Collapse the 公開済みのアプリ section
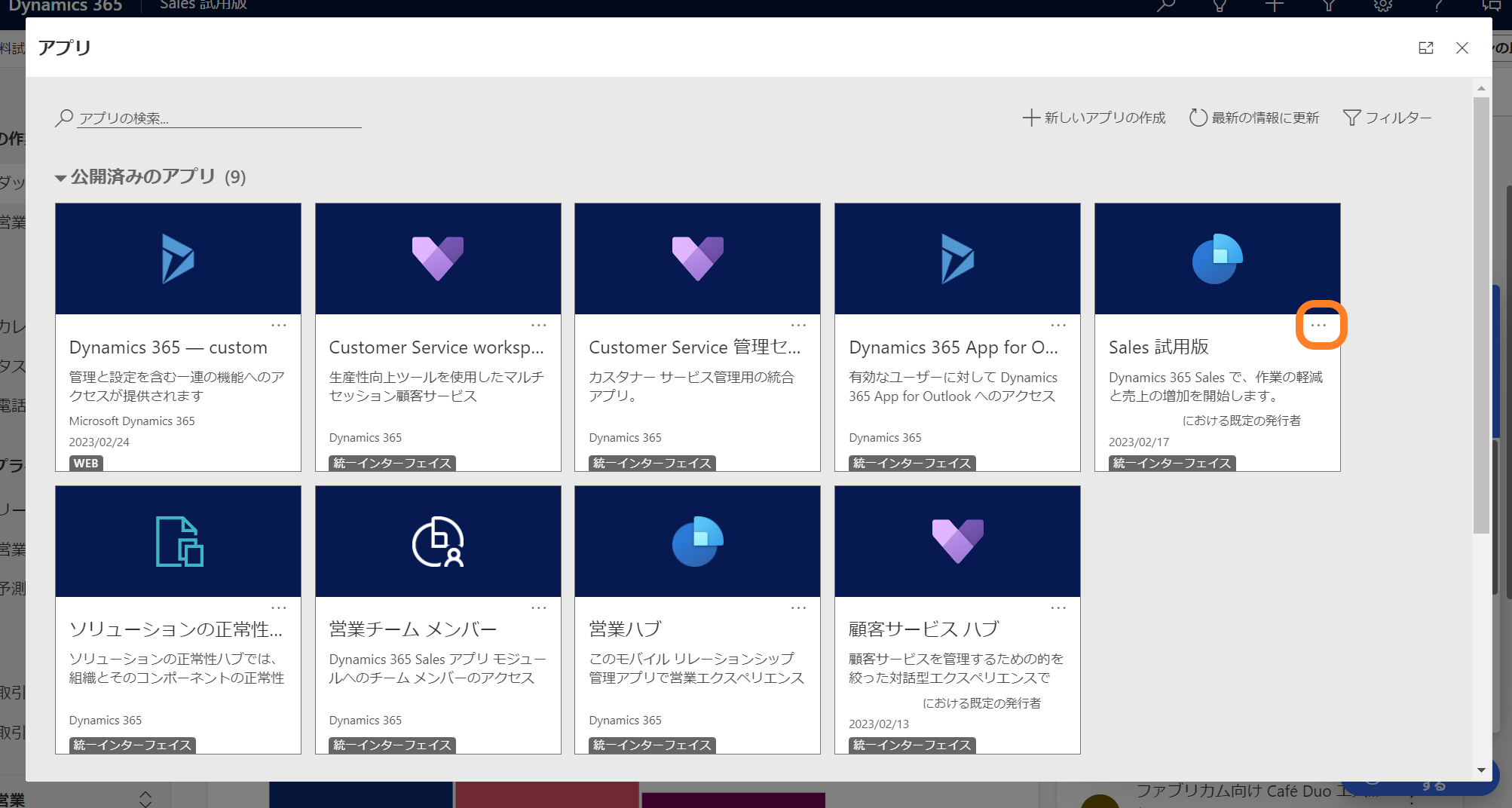Screen dimensions: 1512x808 pos(61,178)
